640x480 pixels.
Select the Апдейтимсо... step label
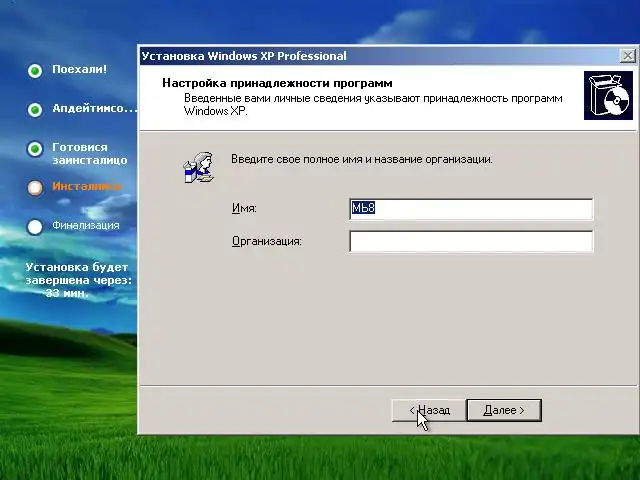tap(95, 108)
